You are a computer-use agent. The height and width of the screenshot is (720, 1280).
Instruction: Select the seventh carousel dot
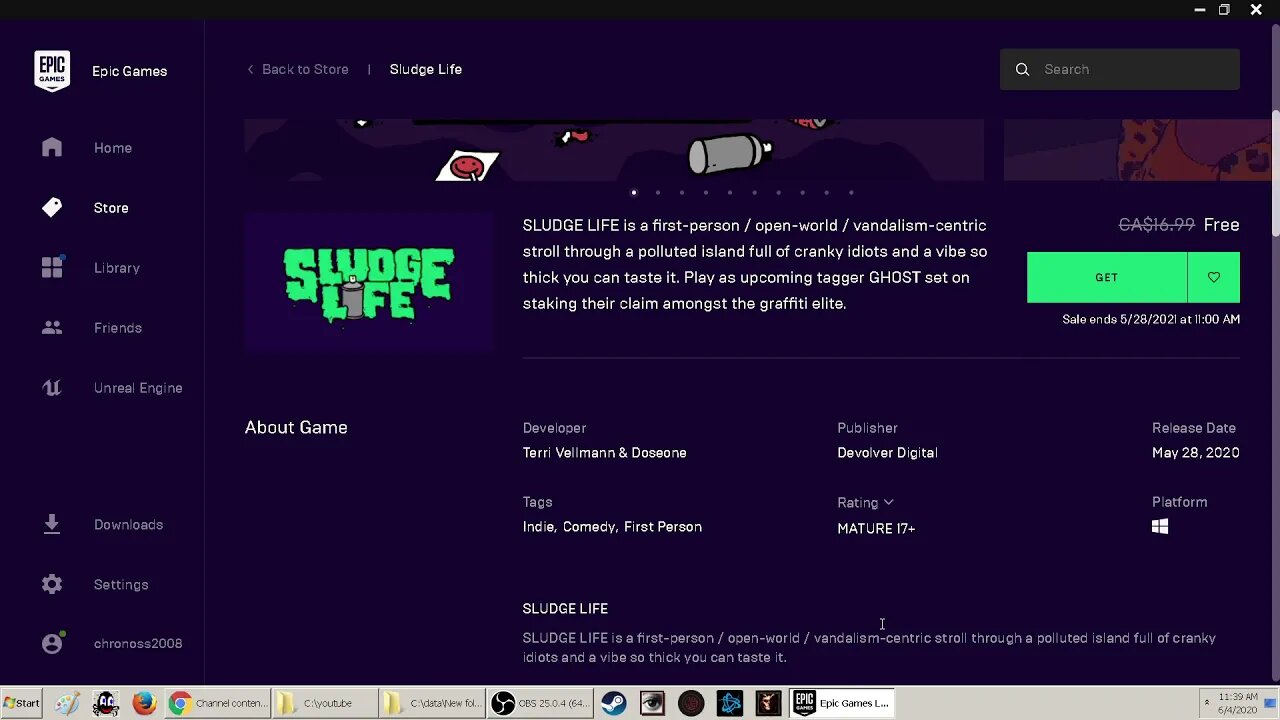click(778, 192)
